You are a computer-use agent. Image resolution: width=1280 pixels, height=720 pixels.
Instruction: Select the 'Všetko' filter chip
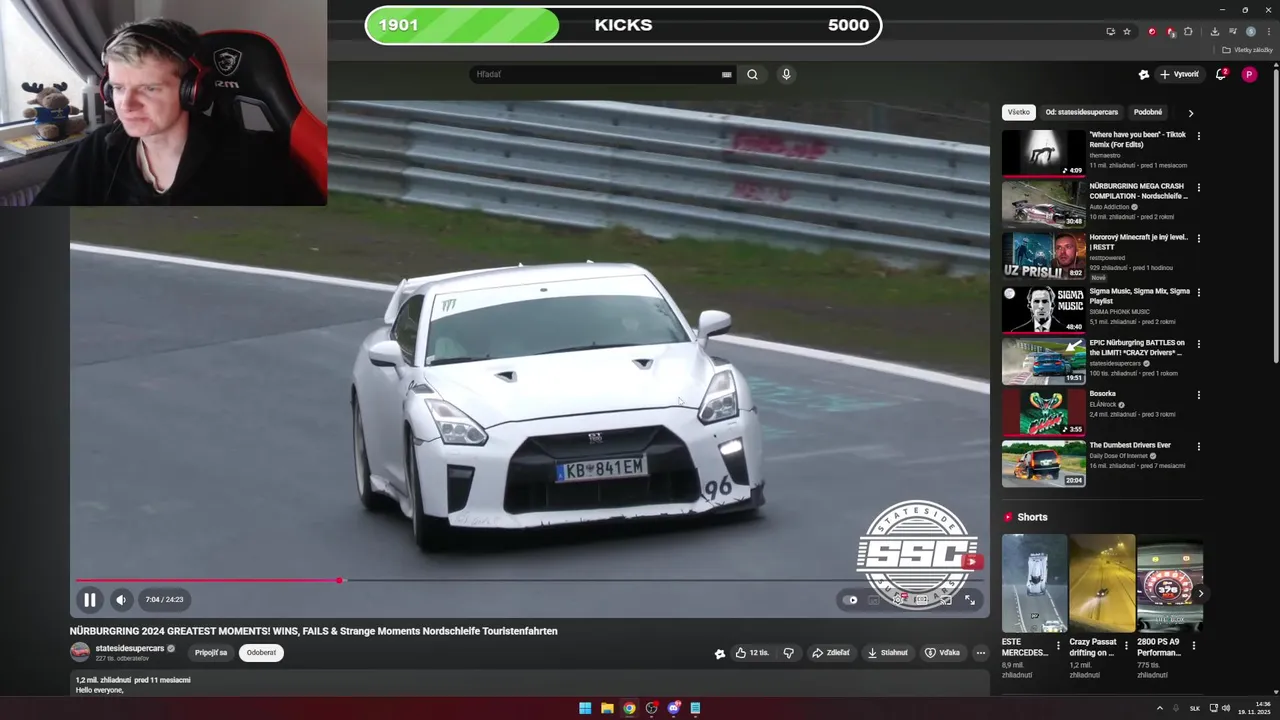coord(1019,112)
